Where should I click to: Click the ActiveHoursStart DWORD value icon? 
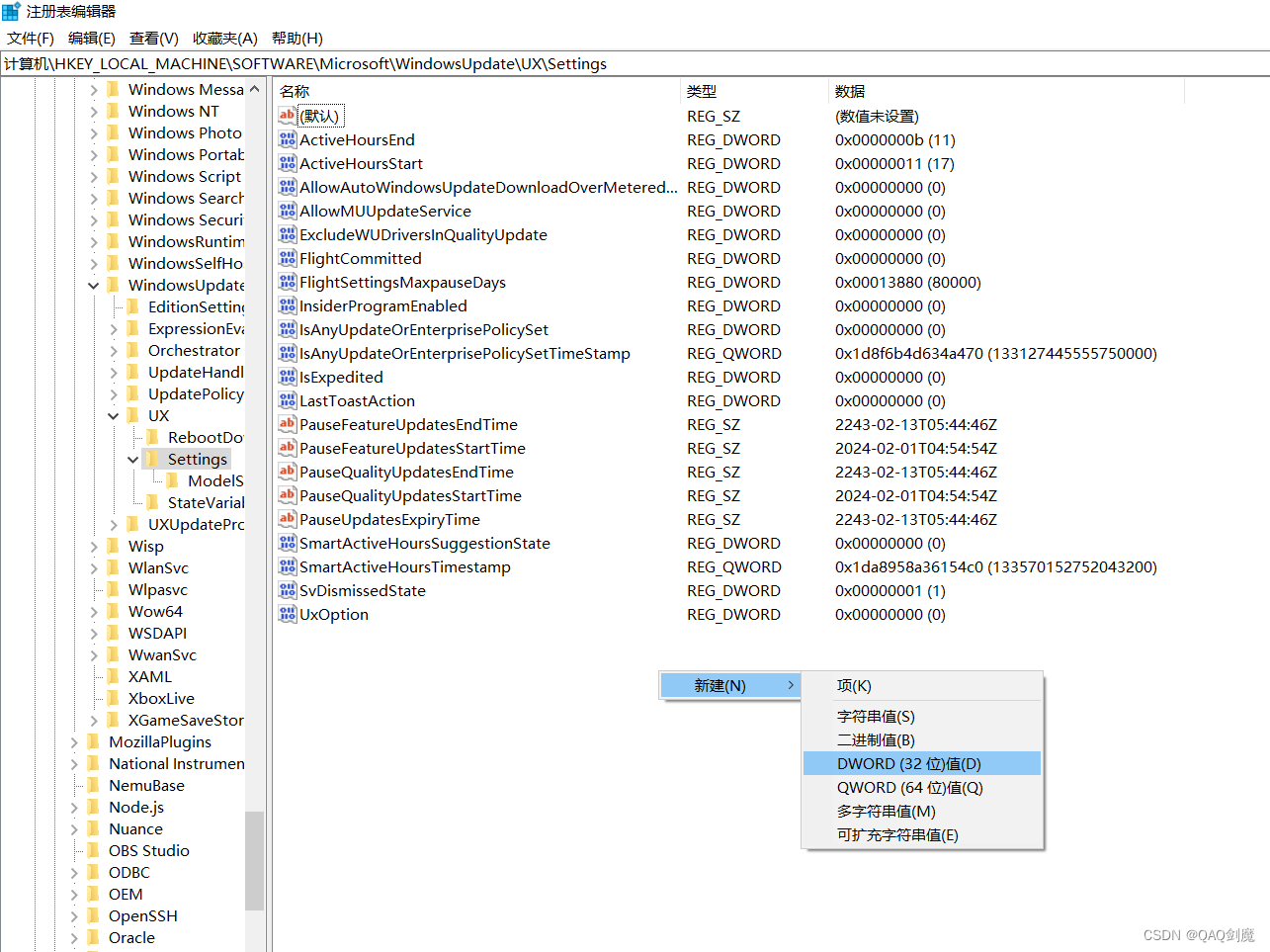(288, 163)
